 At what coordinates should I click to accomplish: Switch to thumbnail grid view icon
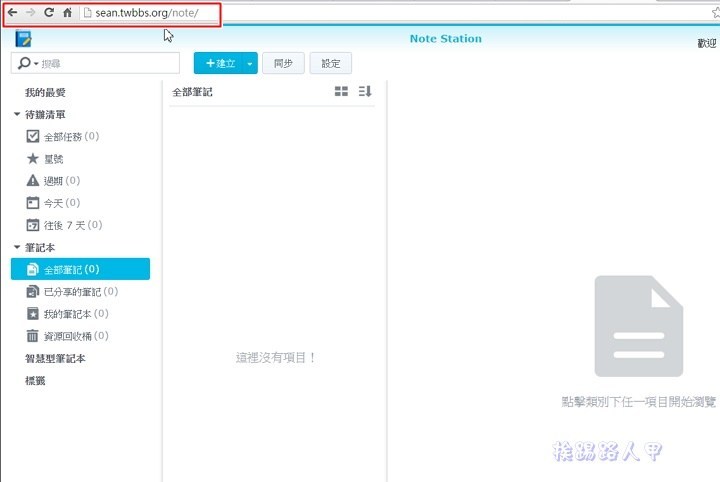click(341, 91)
